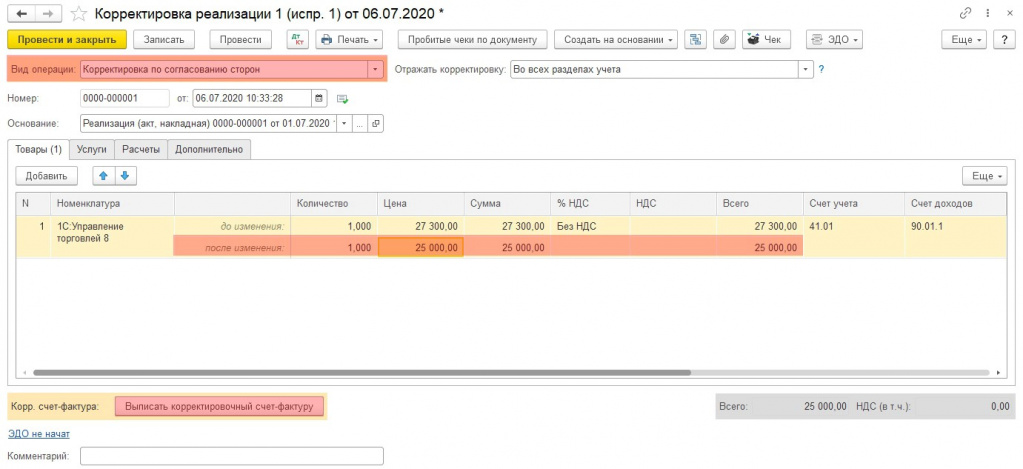This screenshot has height=469, width=1023.
Task: Open the Печать dropdown menu
Action: tap(349, 40)
